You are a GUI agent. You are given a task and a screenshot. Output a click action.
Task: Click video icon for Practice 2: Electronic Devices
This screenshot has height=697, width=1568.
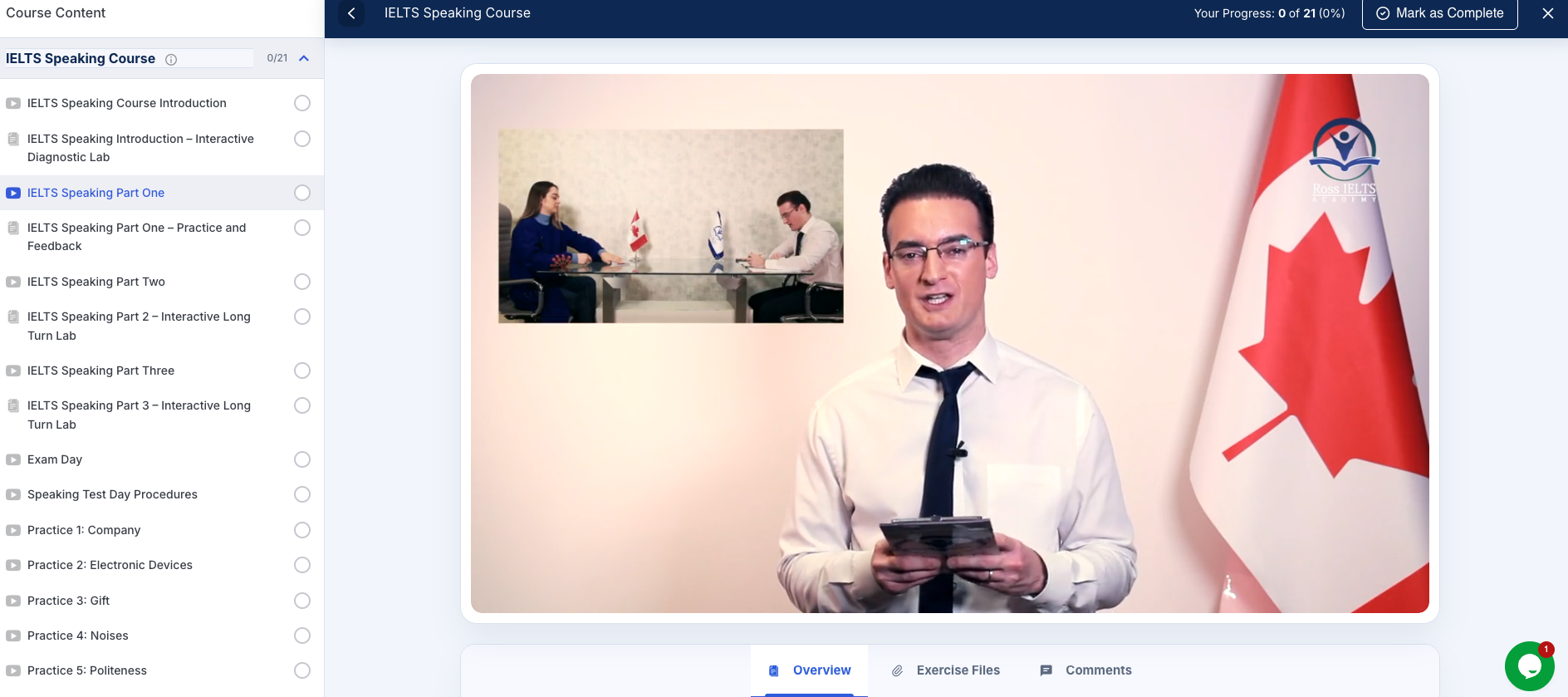[x=13, y=565]
